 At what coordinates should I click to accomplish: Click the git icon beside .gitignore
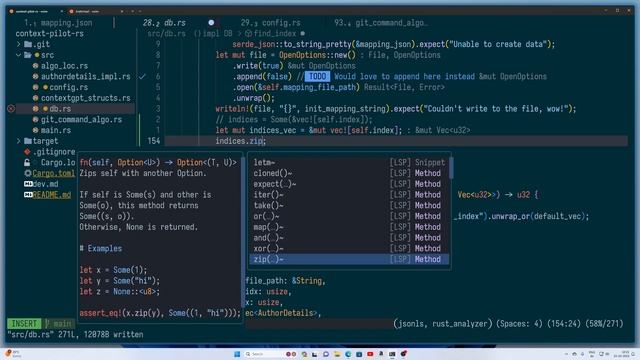tap(27, 152)
